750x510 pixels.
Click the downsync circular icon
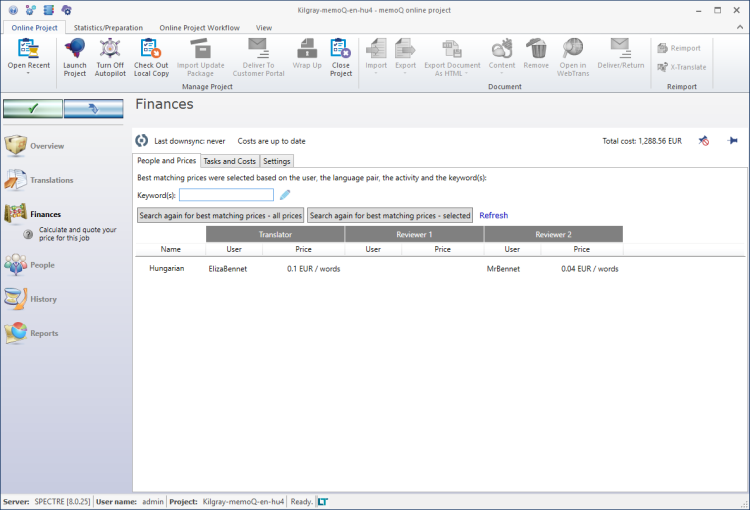point(142,141)
